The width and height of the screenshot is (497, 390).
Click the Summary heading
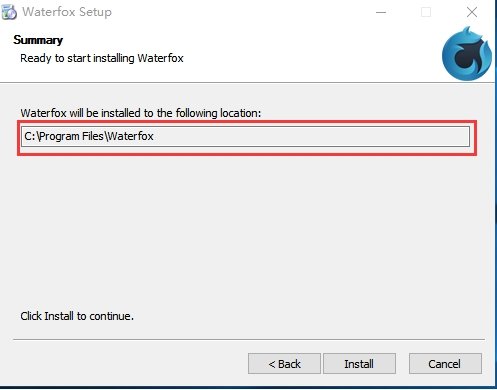[x=38, y=40]
